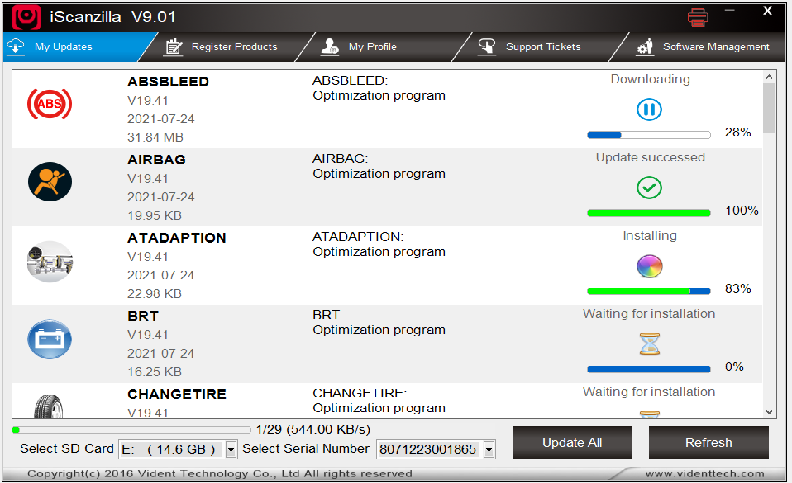Click the CHANGETIRE tire icon
Viewport: 792px width, 483px height.
tap(49, 407)
